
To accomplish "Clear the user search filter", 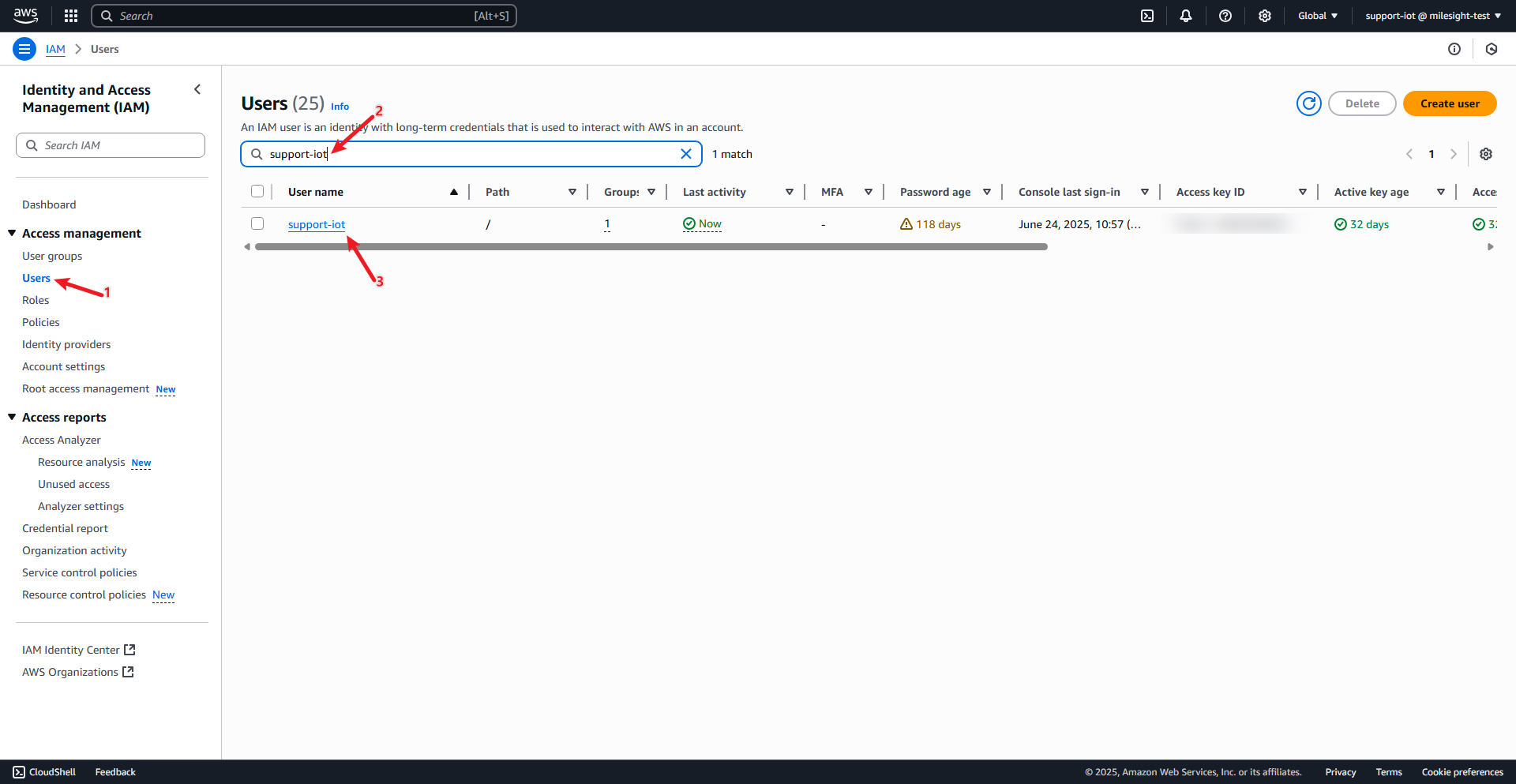I will coord(686,154).
